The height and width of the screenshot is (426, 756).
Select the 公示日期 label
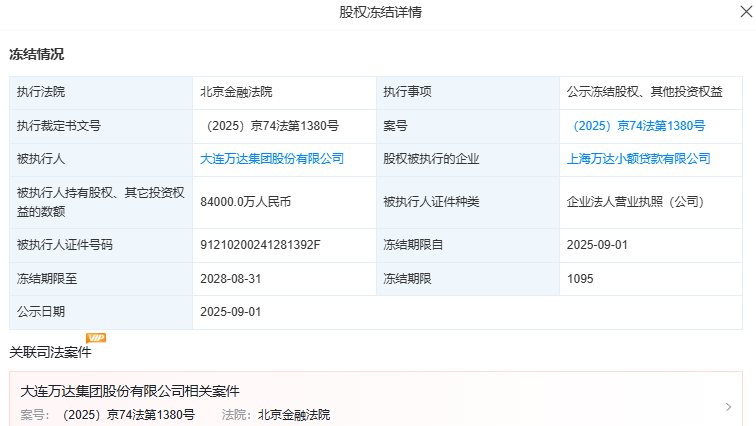40,312
